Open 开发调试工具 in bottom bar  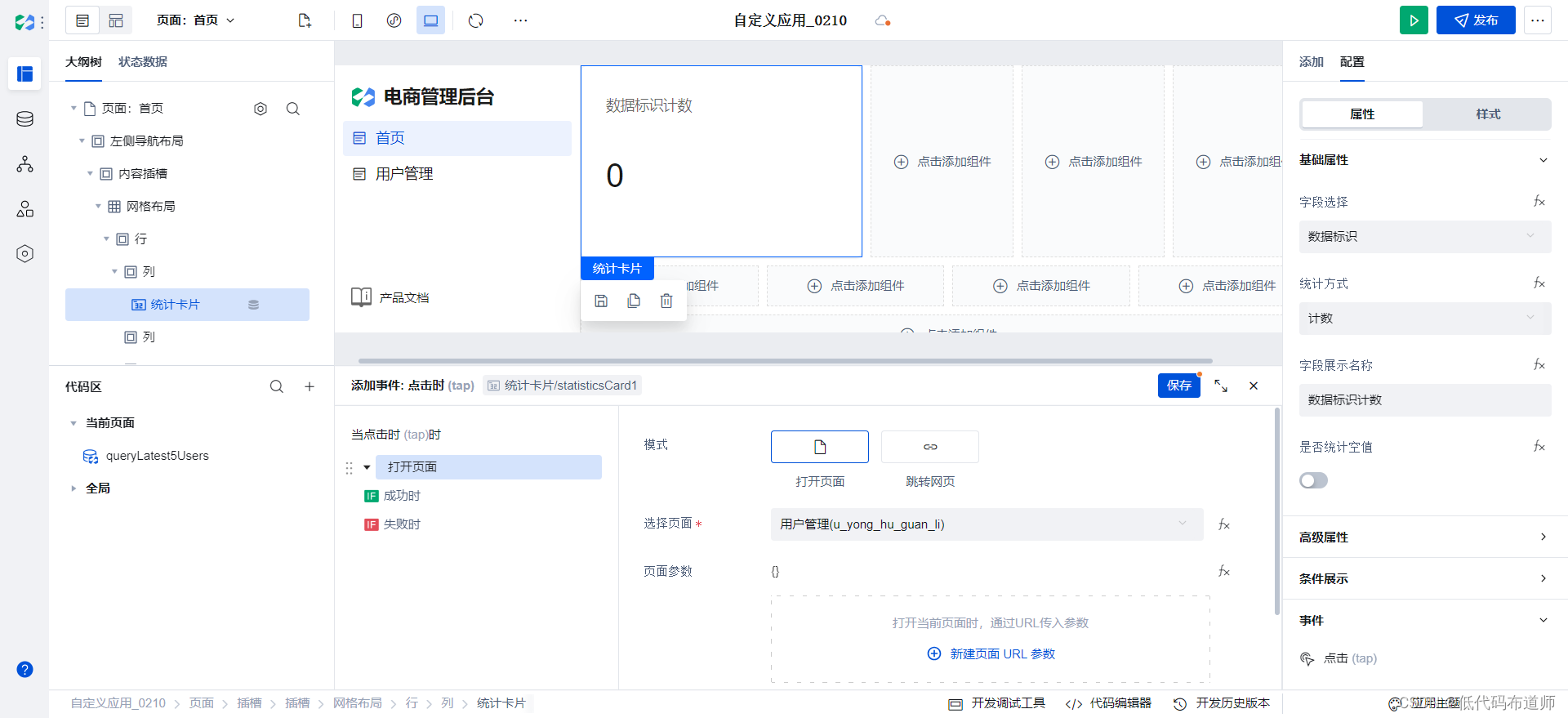[997, 703]
